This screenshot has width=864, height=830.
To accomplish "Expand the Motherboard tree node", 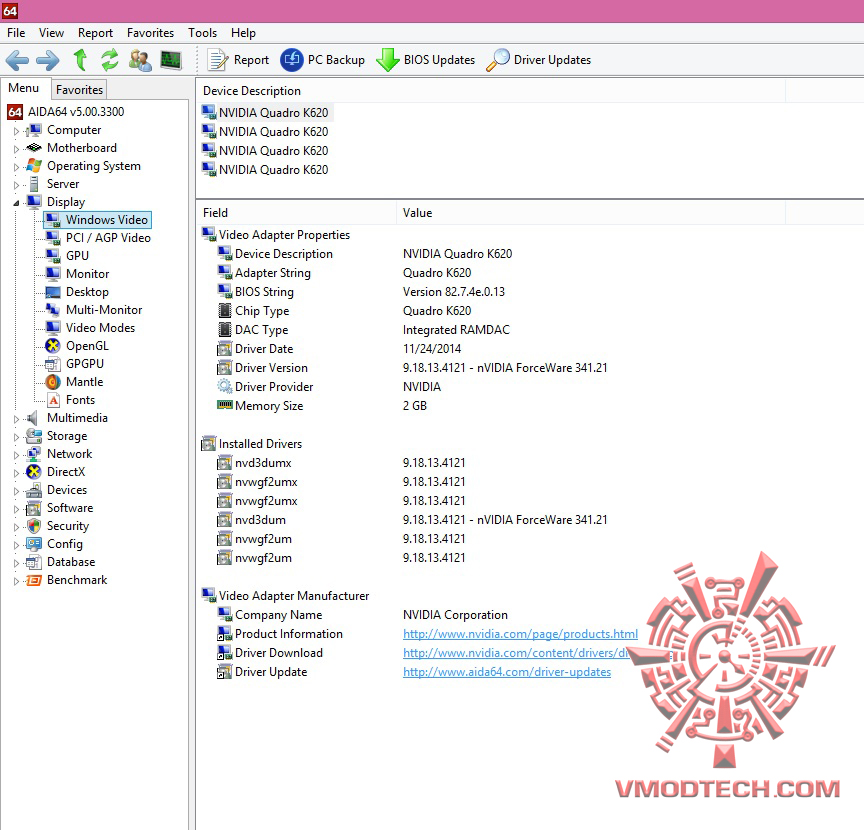I will (16, 149).
